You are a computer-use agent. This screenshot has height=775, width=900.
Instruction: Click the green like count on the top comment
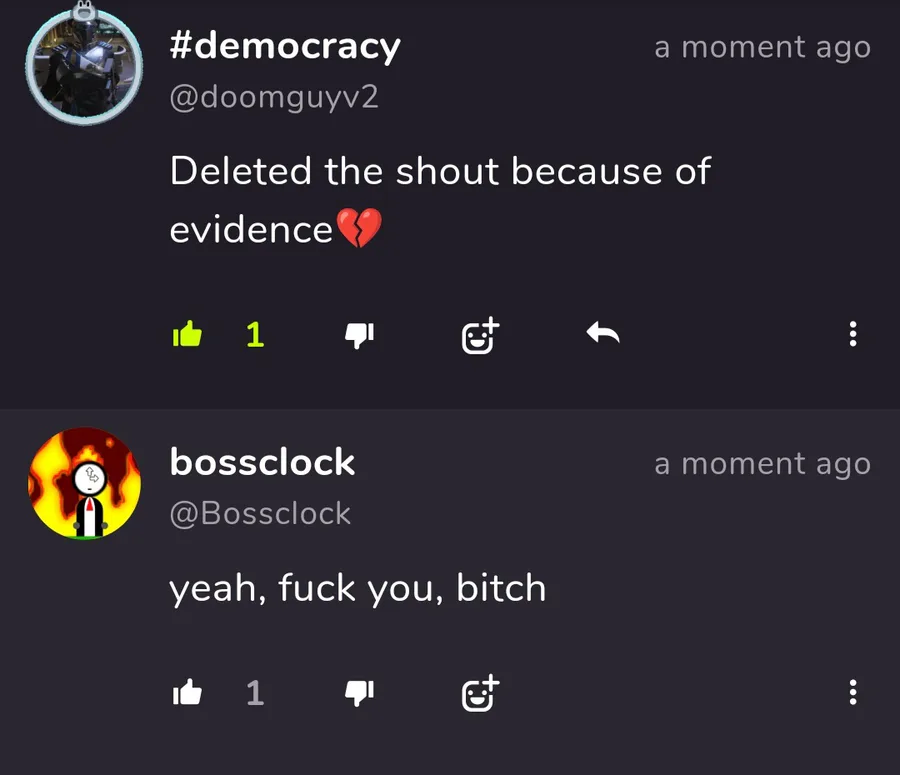(255, 335)
